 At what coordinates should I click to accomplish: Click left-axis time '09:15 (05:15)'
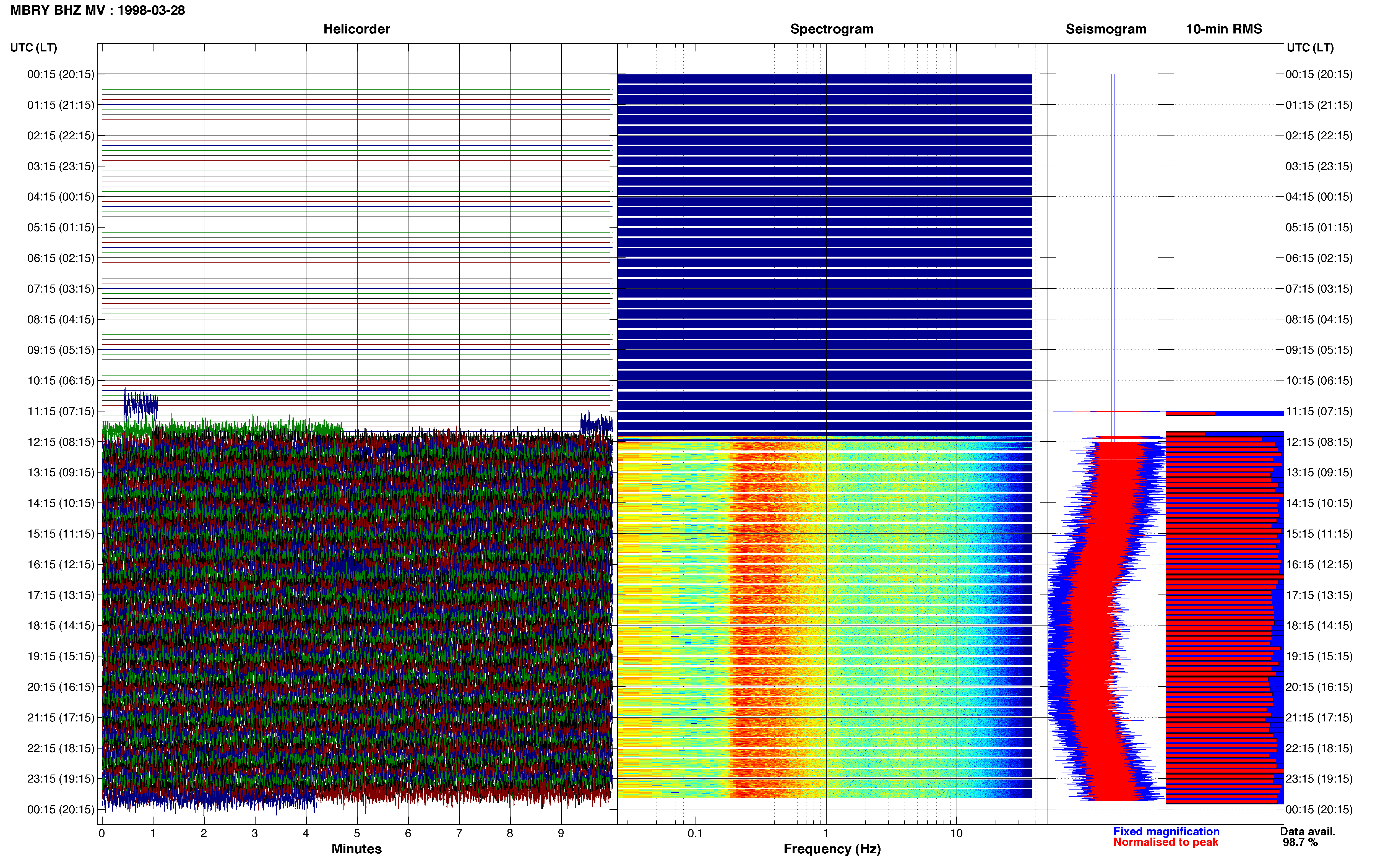coord(61,350)
